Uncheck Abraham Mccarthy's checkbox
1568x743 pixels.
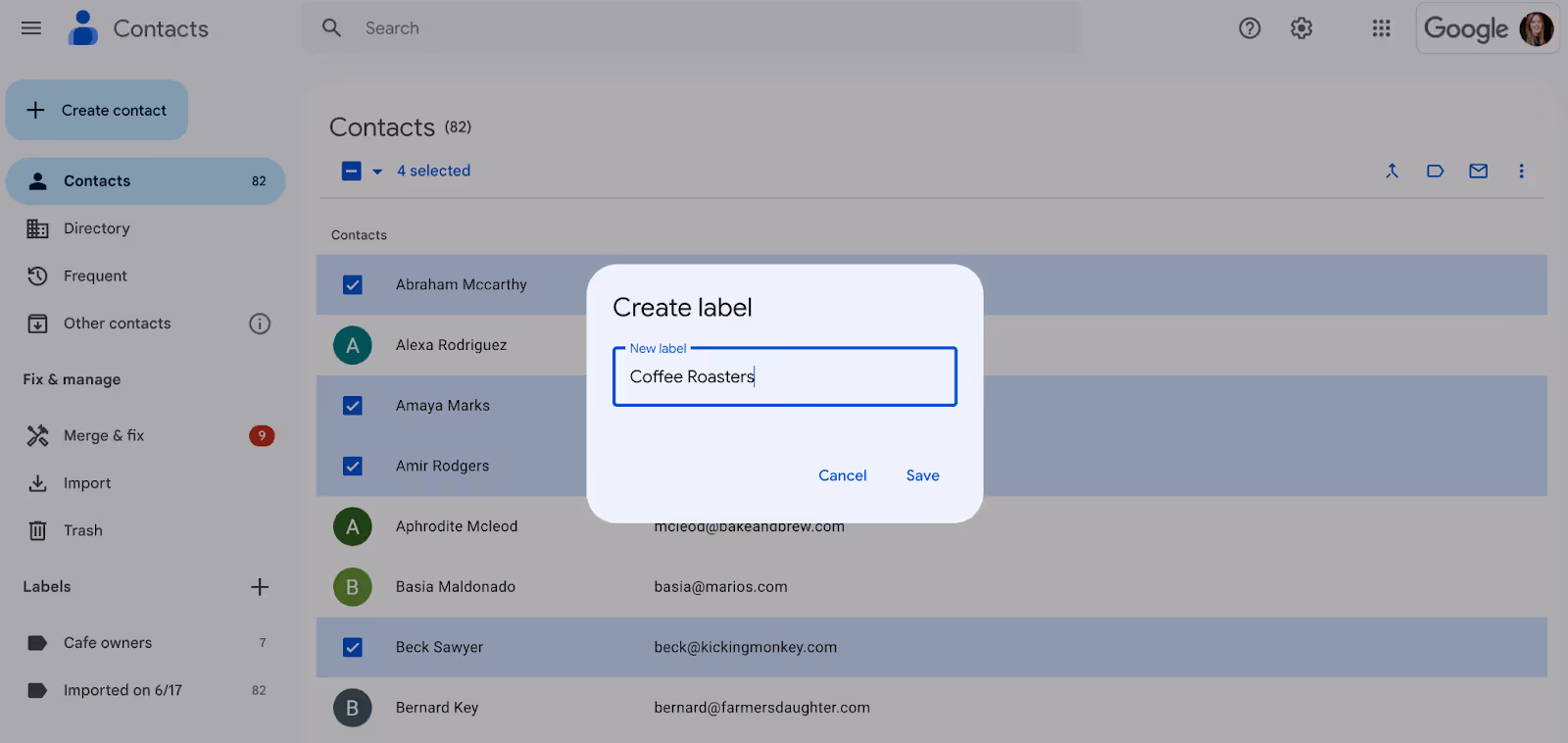click(353, 285)
